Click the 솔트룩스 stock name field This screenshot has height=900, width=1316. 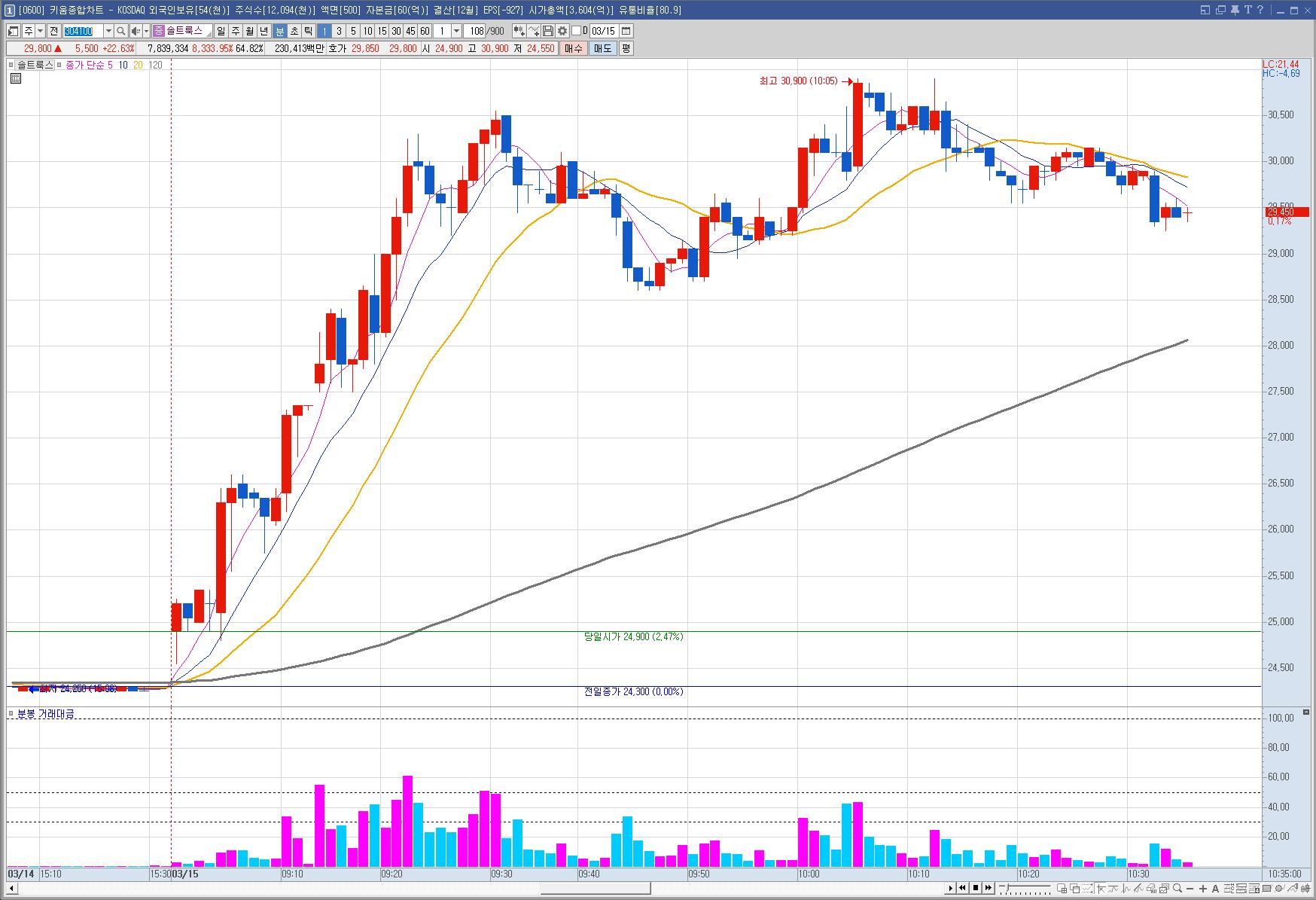(x=182, y=31)
